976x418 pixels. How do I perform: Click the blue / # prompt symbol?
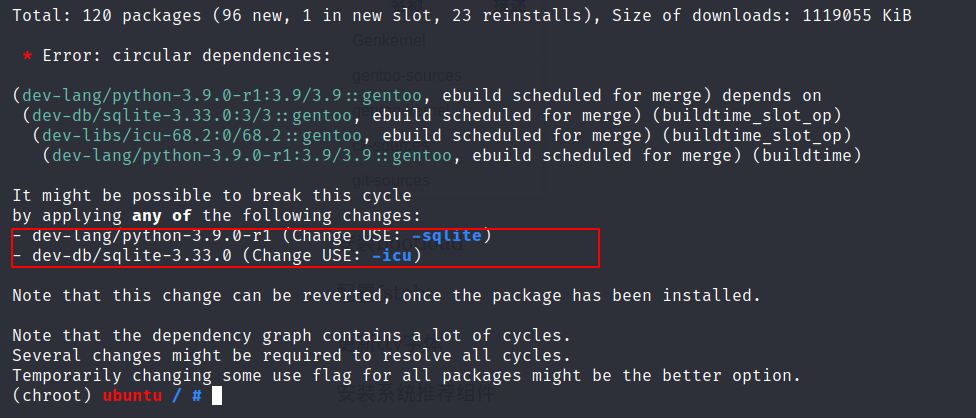[x=187, y=396]
